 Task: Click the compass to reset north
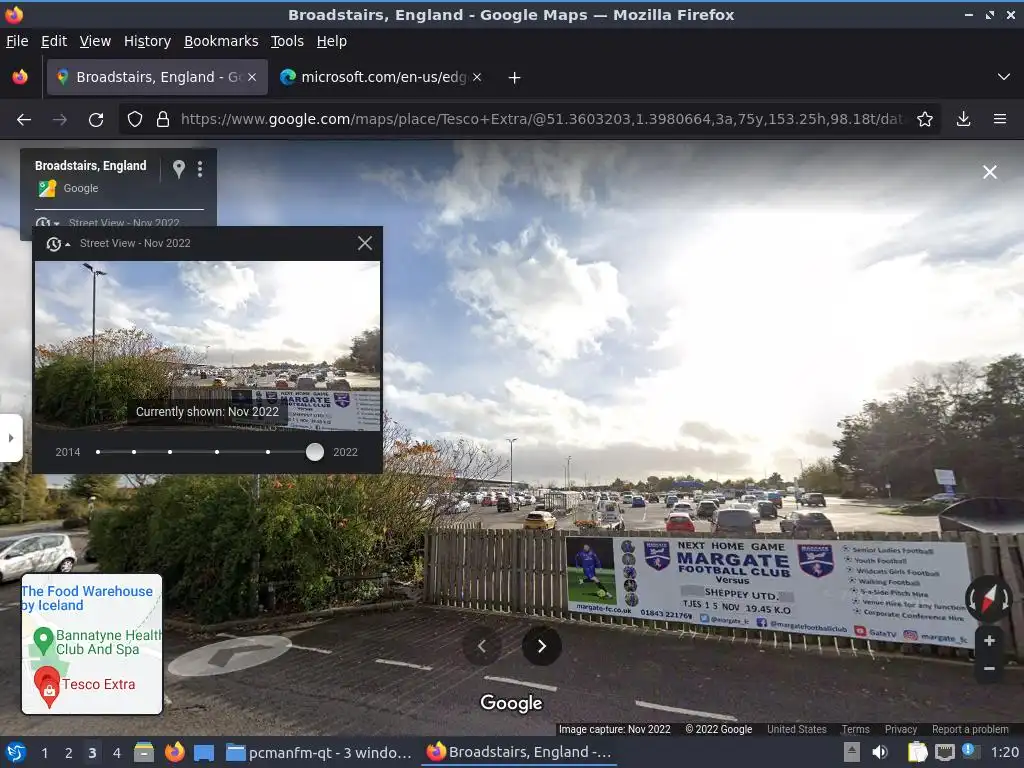(x=989, y=599)
